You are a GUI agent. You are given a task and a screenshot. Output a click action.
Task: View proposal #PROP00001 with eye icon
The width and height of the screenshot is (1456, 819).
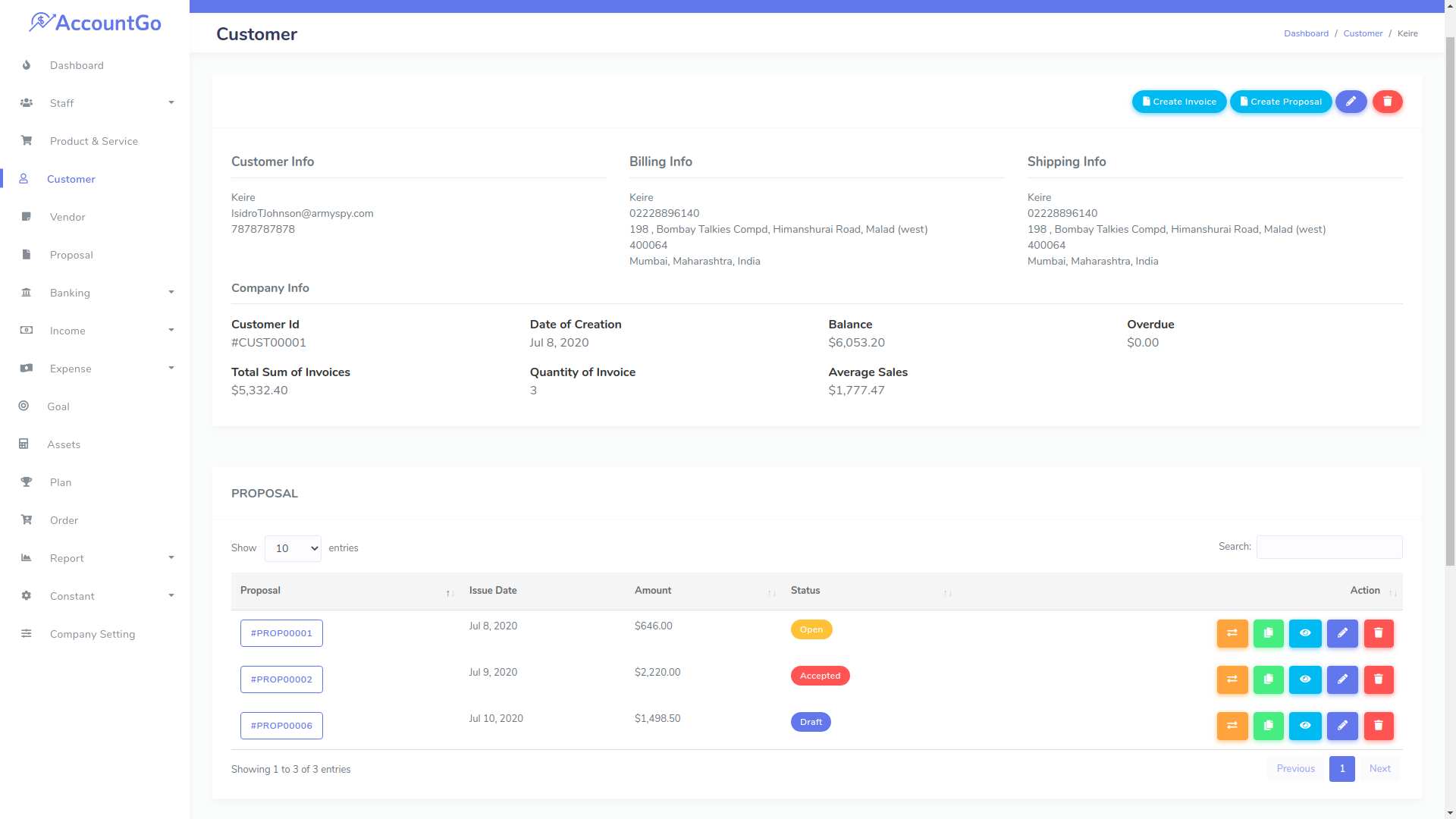pos(1305,634)
